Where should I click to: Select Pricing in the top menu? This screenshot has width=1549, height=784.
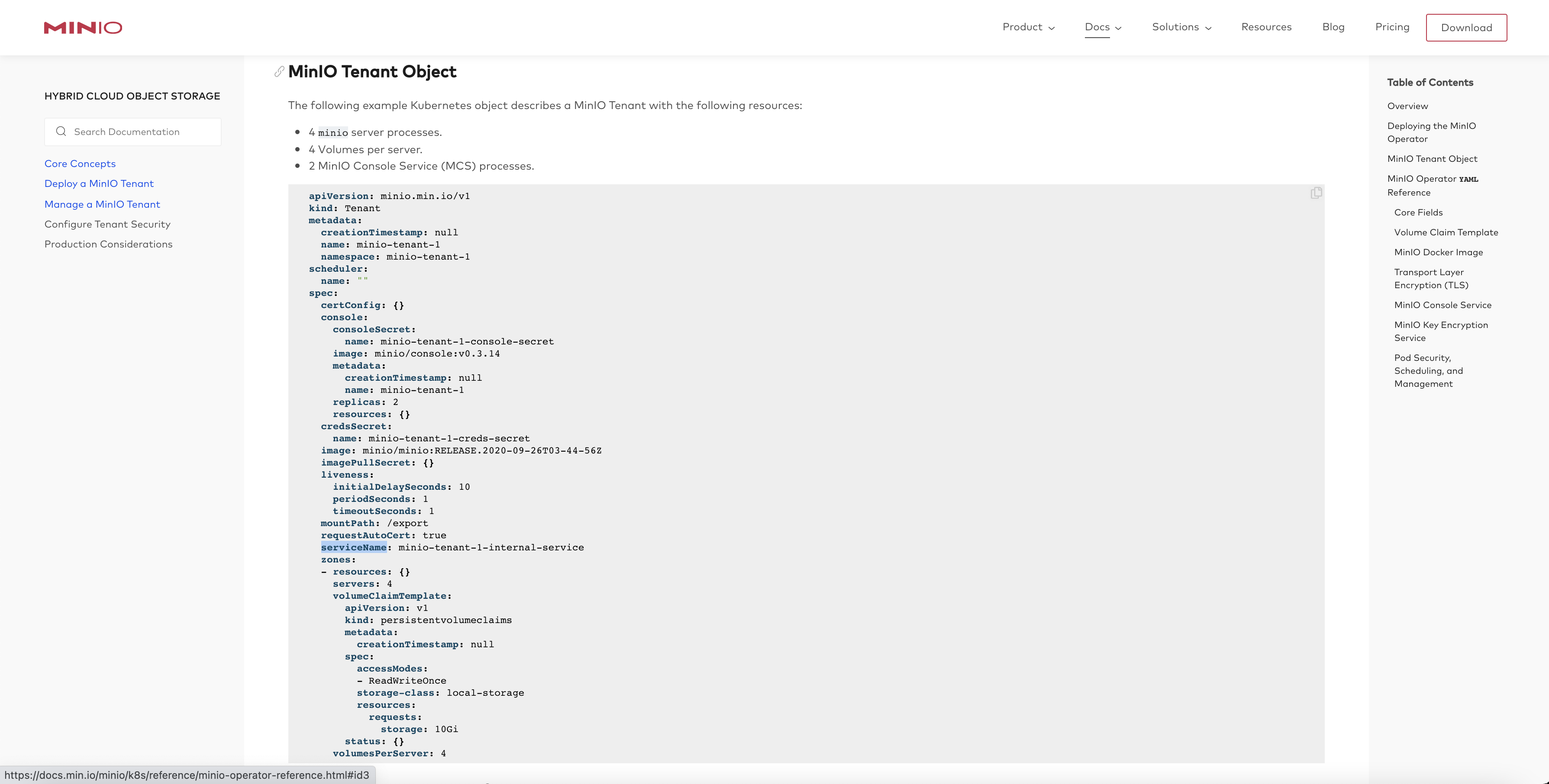tap(1392, 27)
